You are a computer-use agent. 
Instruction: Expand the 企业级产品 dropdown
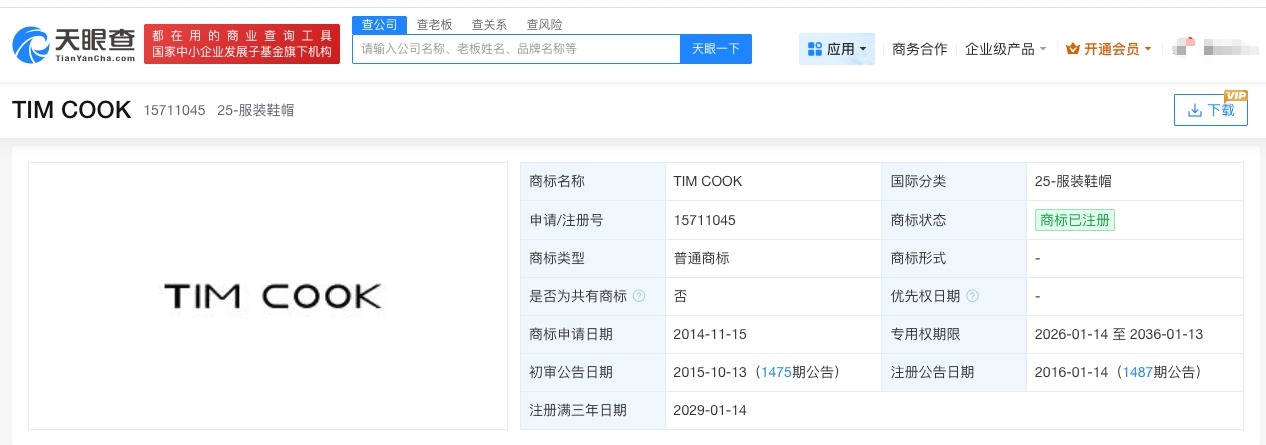point(1005,48)
